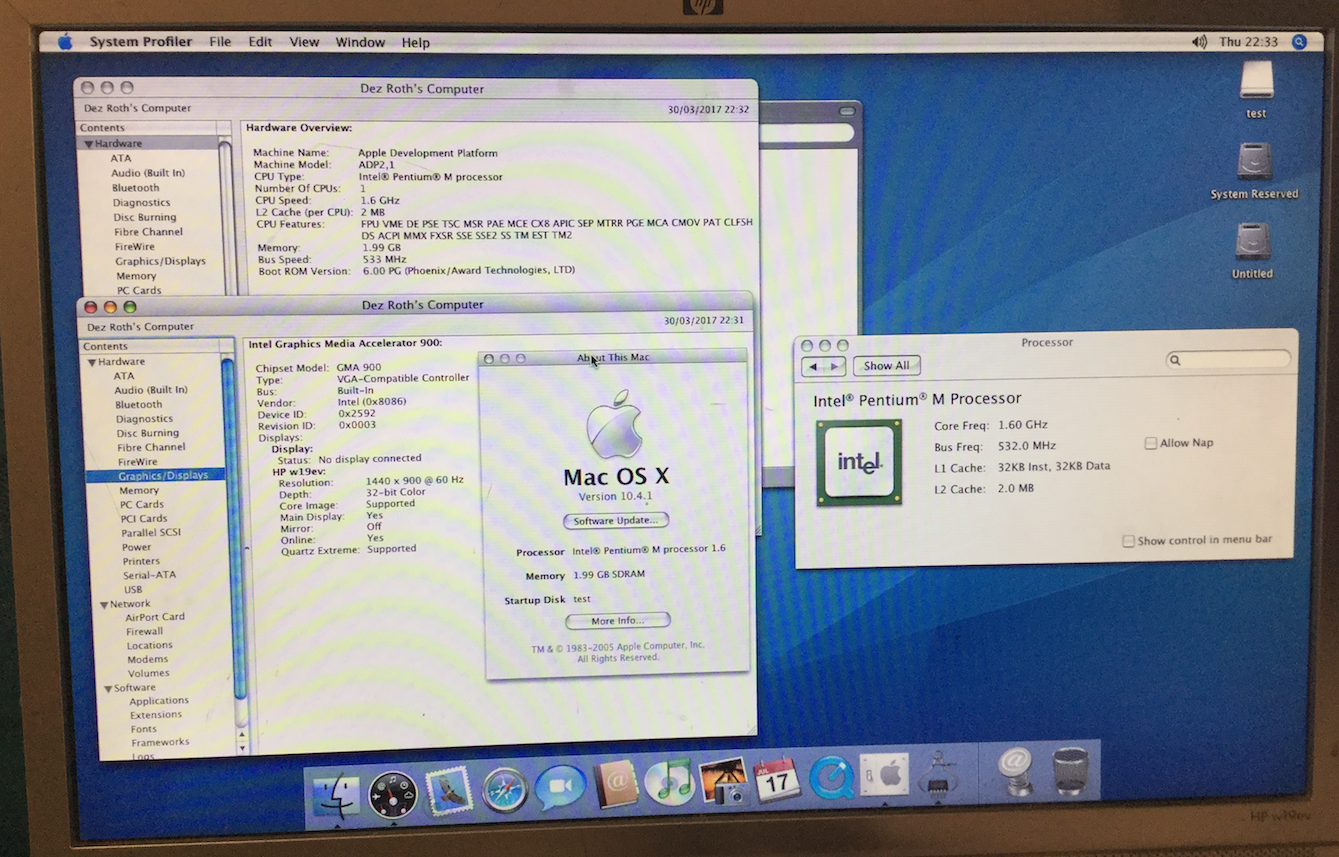
Task: Select Extensions under Software
Action: (x=155, y=716)
